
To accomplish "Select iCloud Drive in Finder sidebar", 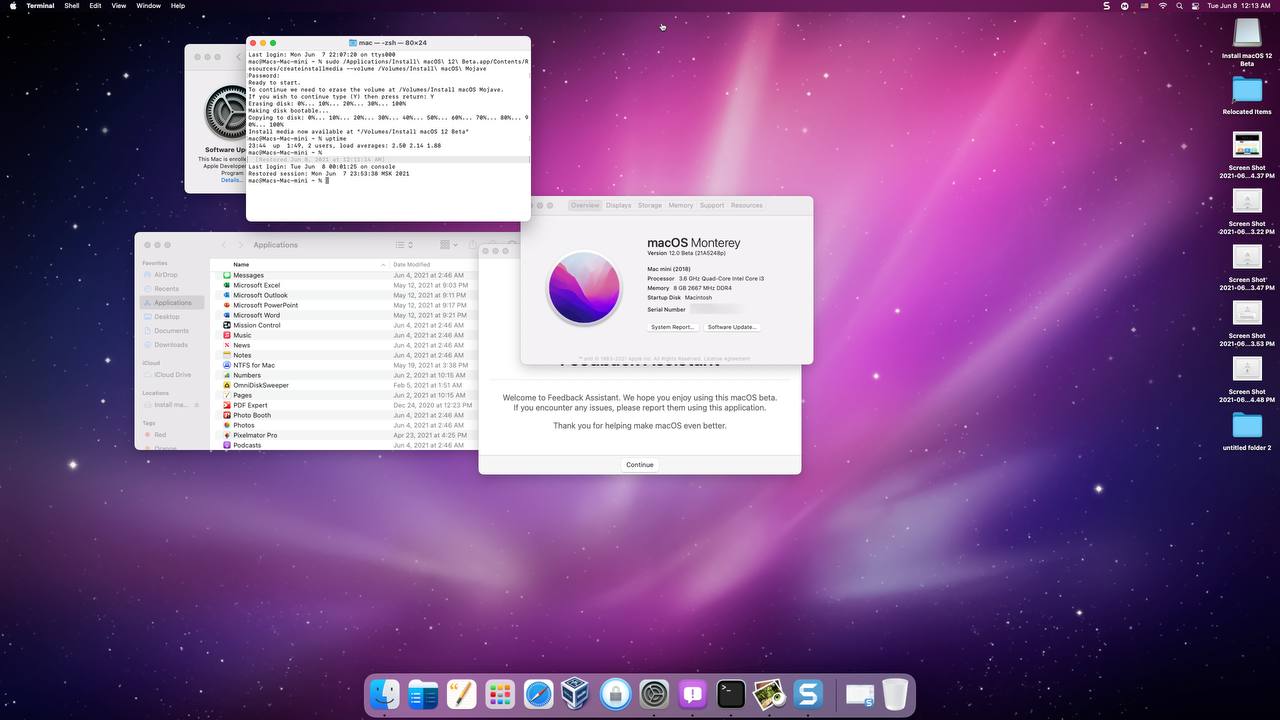I will pyautogui.click(x=173, y=375).
